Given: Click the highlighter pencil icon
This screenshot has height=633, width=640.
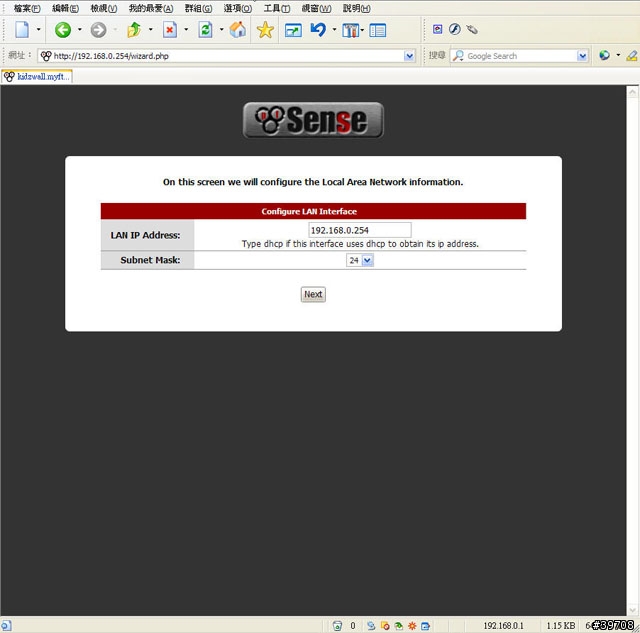Looking at the screenshot, I should pyautogui.click(x=632, y=56).
